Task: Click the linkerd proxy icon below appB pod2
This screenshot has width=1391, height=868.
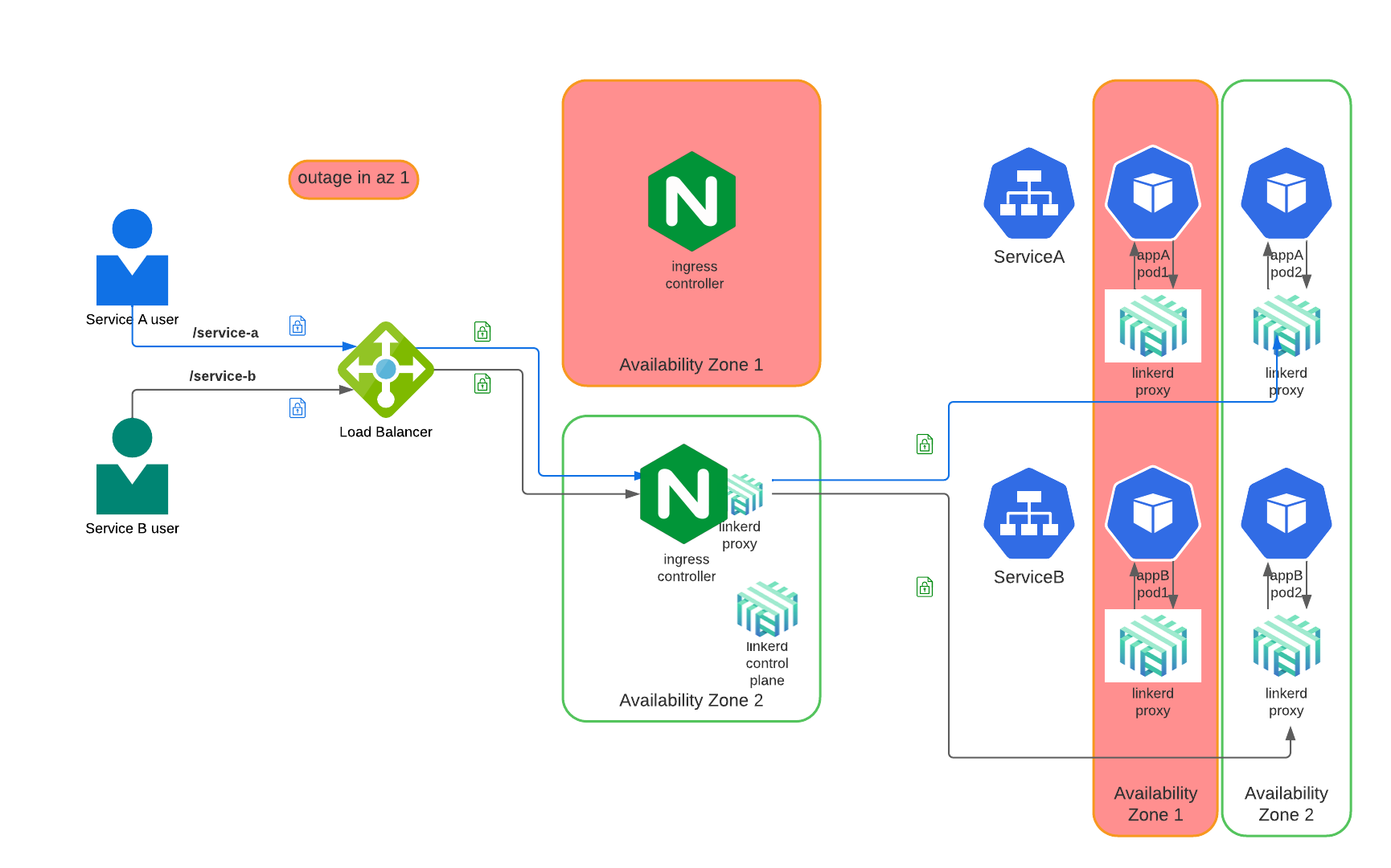Action: tap(1286, 645)
